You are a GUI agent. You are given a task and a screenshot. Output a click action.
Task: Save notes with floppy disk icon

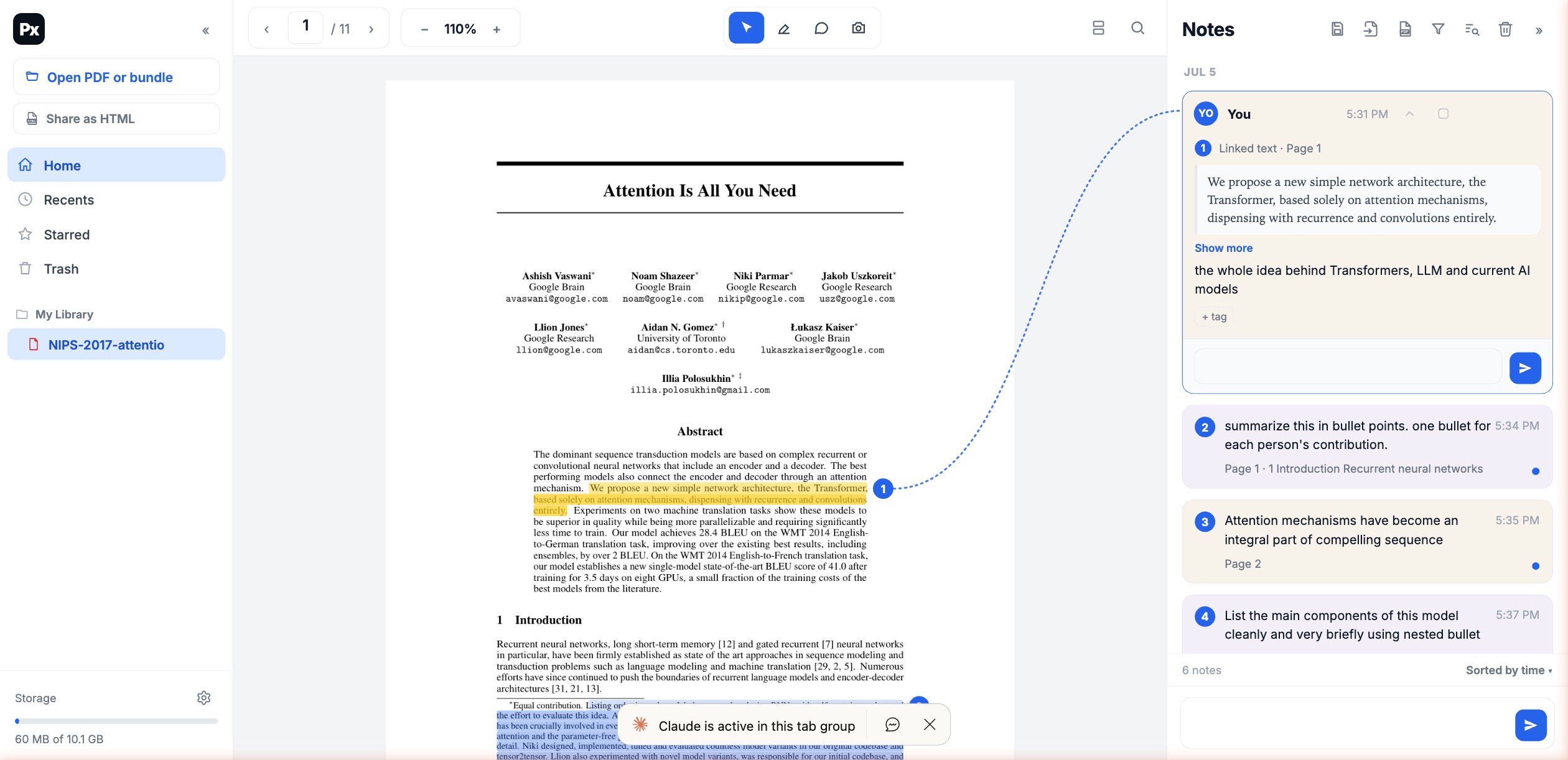(1337, 29)
